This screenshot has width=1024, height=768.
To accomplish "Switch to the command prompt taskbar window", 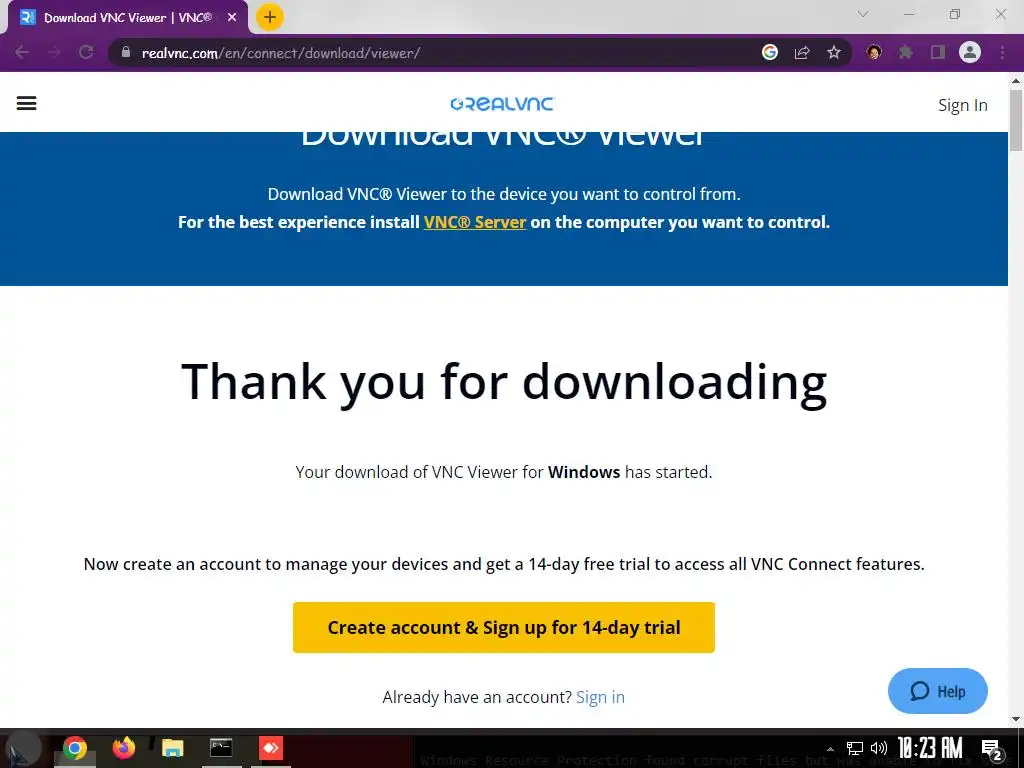I will (221, 748).
